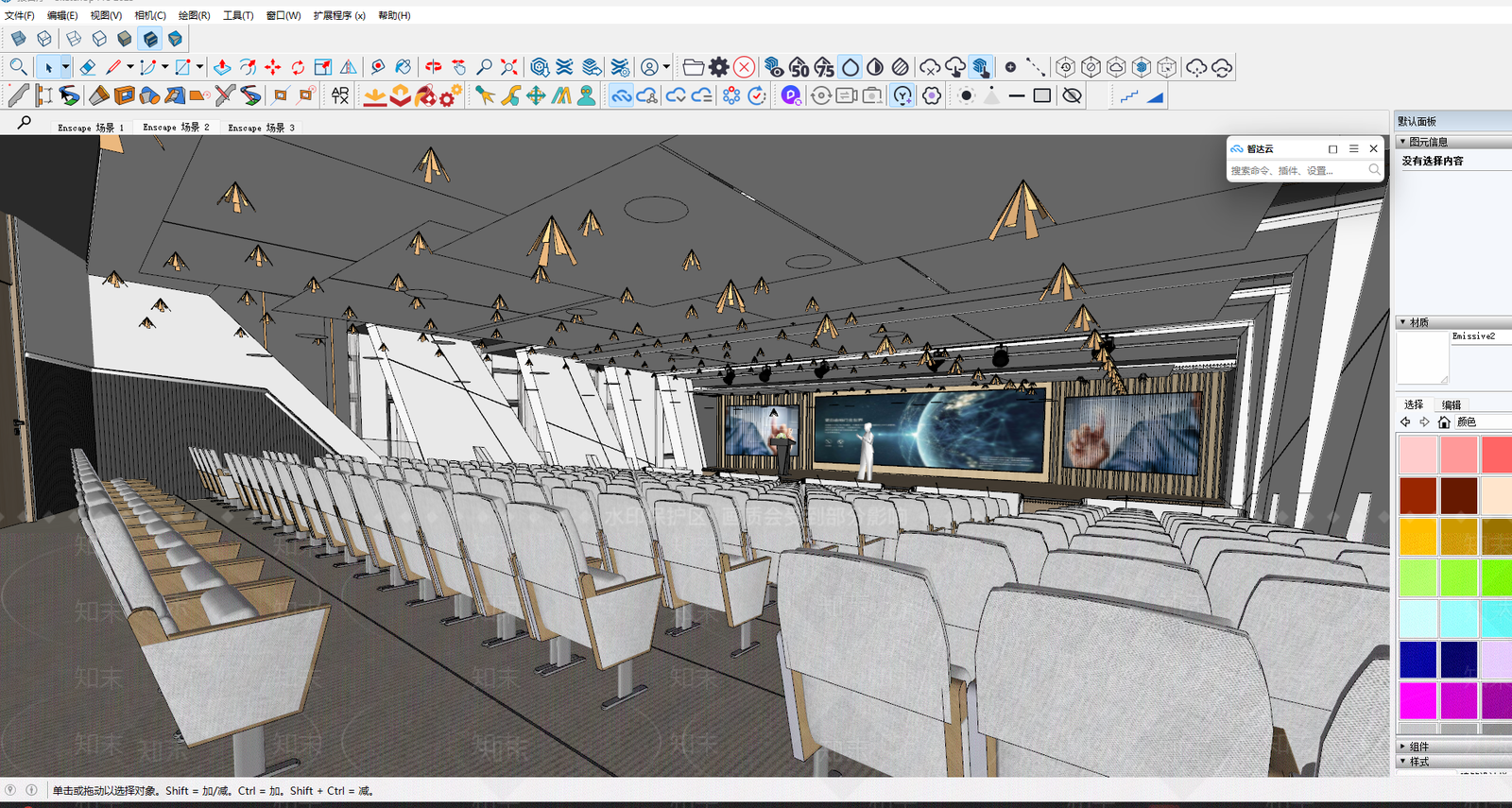The width and height of the screenshot is (1512, 808).
Task: Open the Select tool dropdown arrow
Action: click(65, 67)
